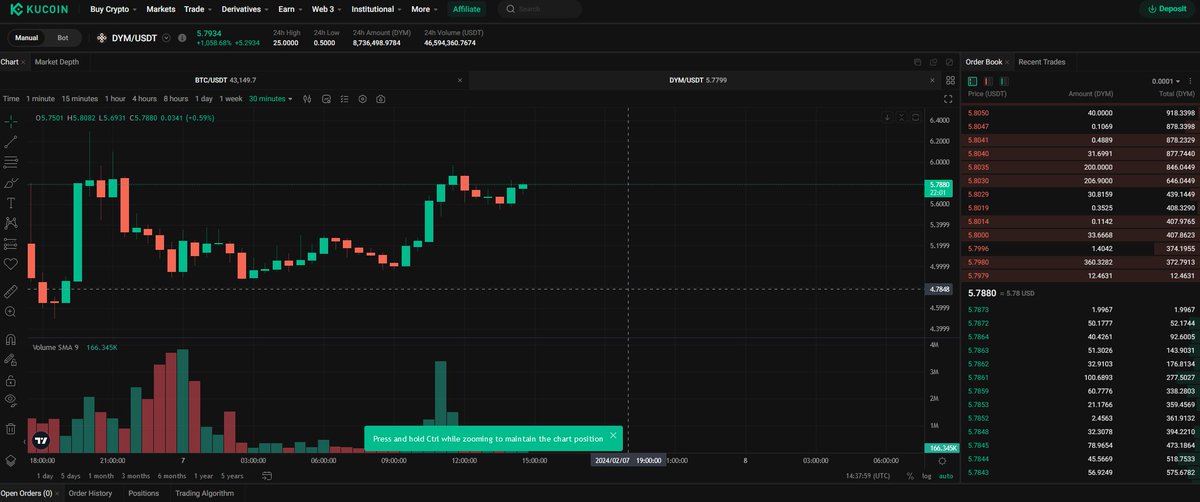
Task: Select combined buy/sell order book view
Action: pos(972,81)
